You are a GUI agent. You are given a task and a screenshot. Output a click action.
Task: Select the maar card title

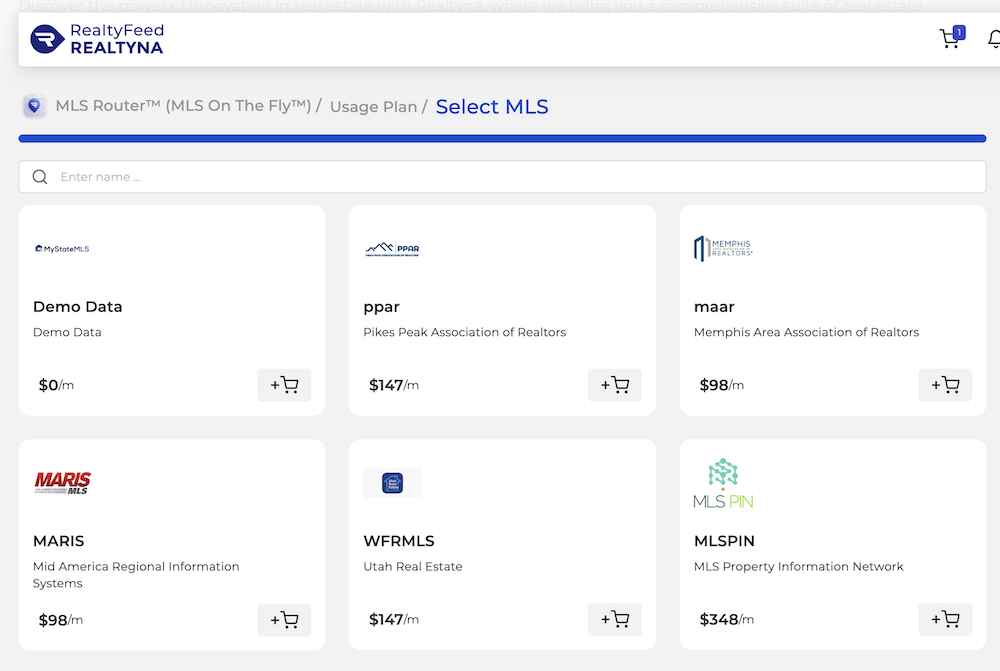tap(714, 307)
